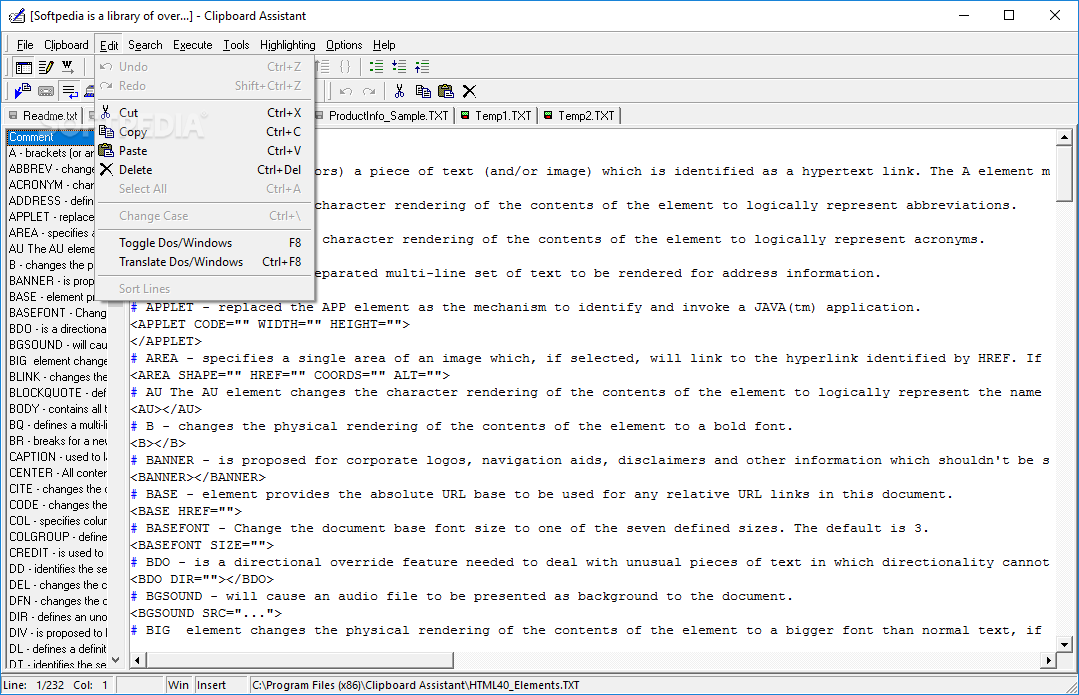1079x695 pixels.
Task: Click the 'Win' line-ending status indicator
Action: [178, 685]
